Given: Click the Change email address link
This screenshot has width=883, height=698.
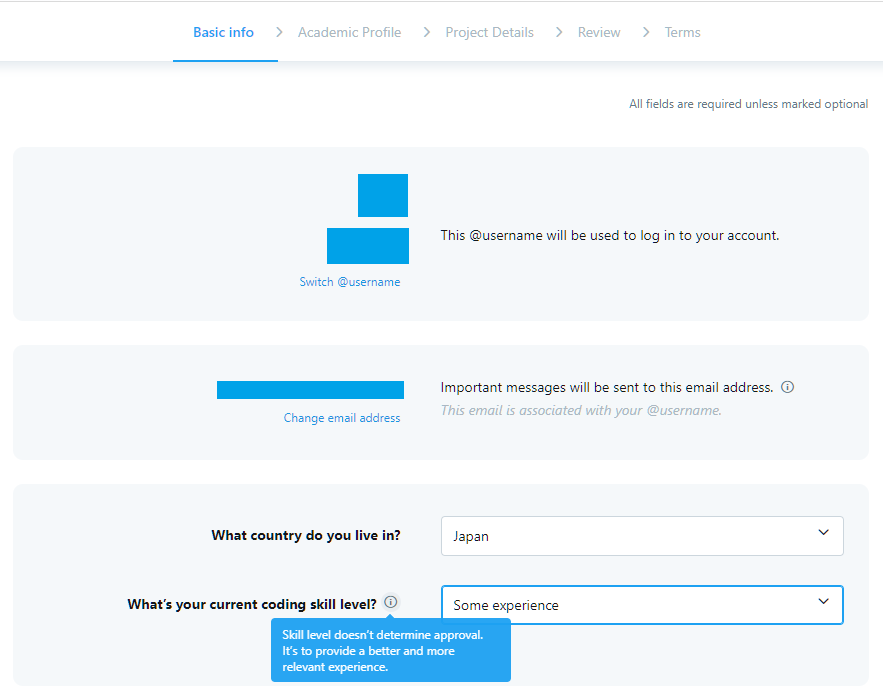Looking at the screenshot, I should pyautogui.click(x=342, y=418).
